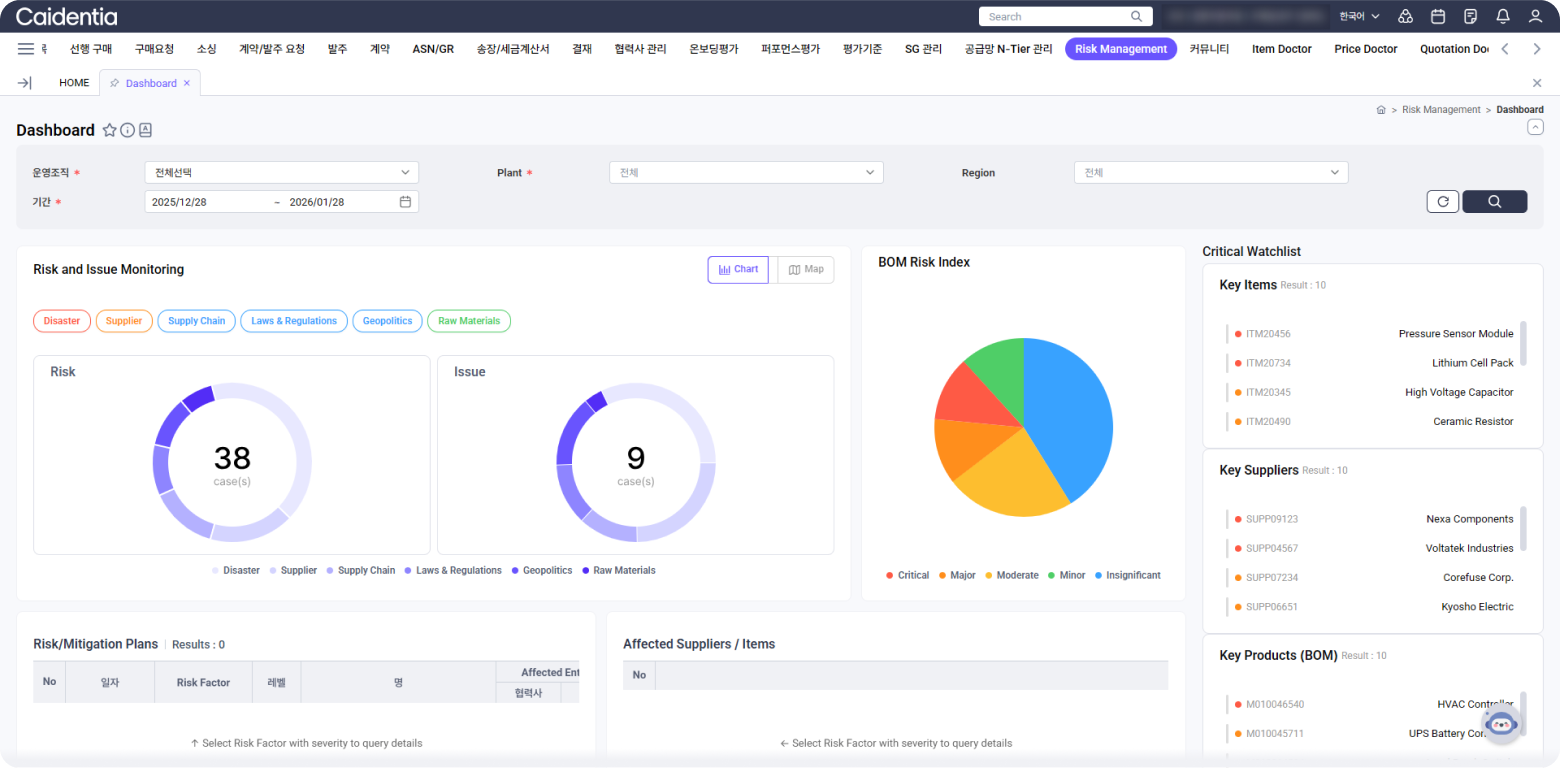Open the calendar icon in header
The image size is (1560, 768).
[1438, 16]
